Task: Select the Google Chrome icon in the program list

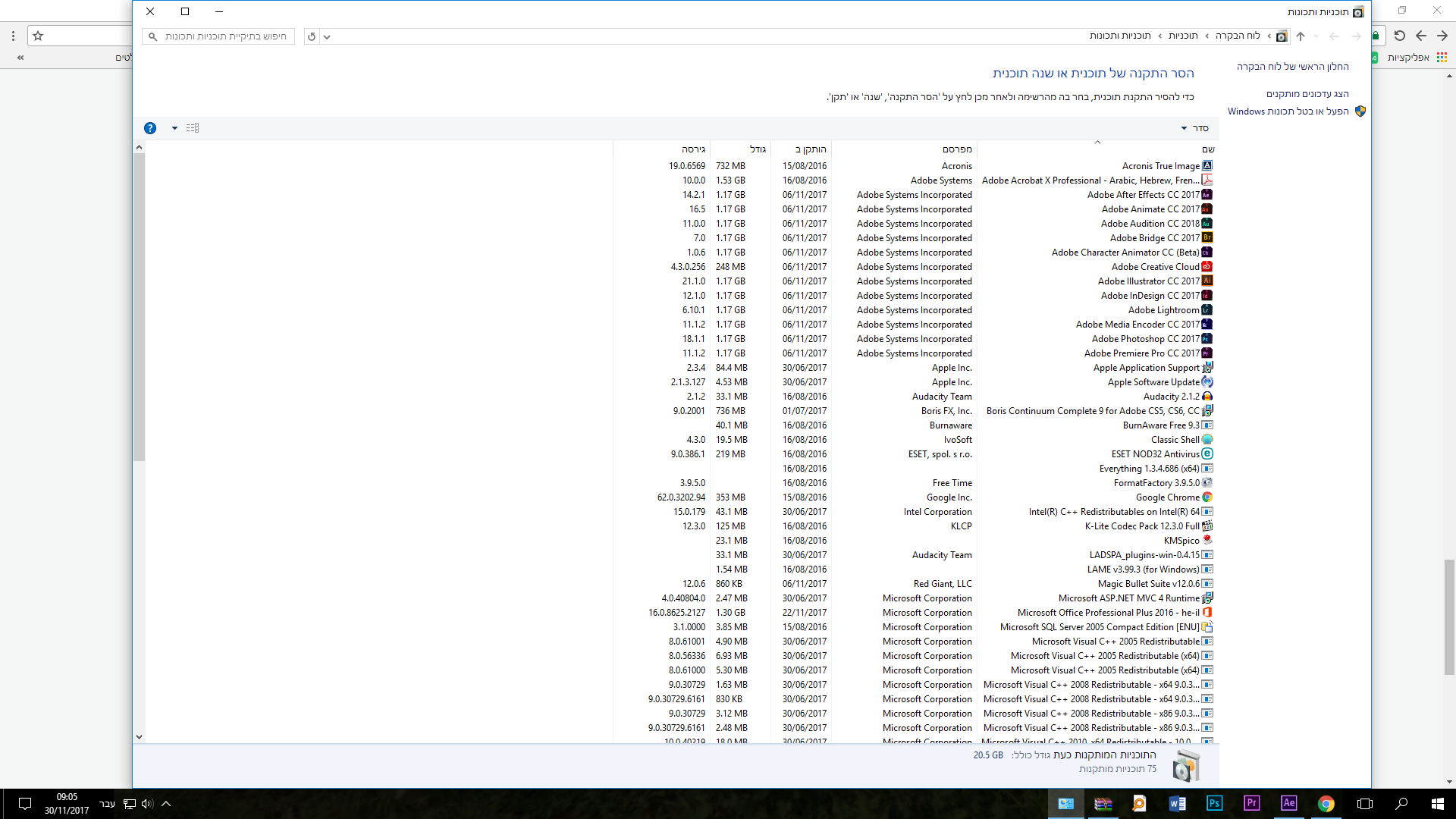Action: [1207, 497]
